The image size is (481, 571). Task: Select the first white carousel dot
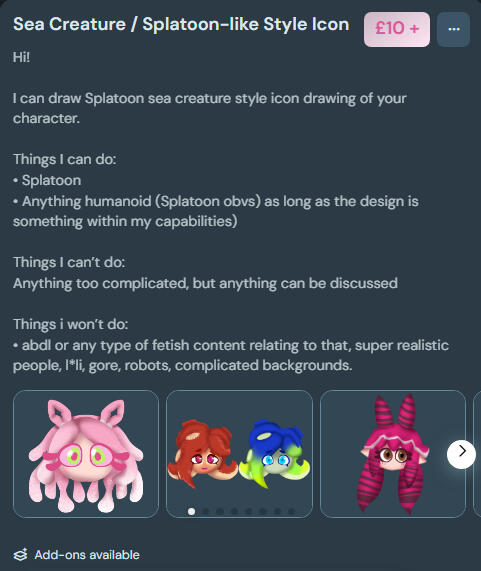(191, 511)
